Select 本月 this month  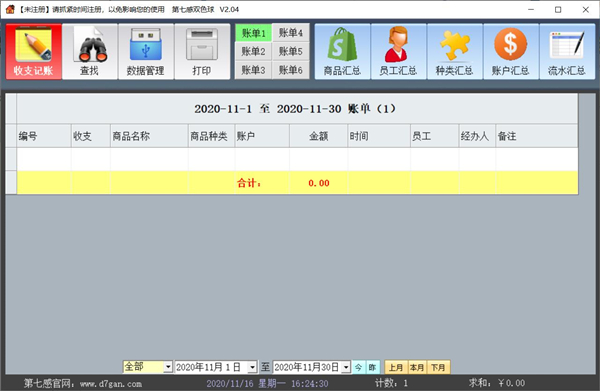coord(417,367)
